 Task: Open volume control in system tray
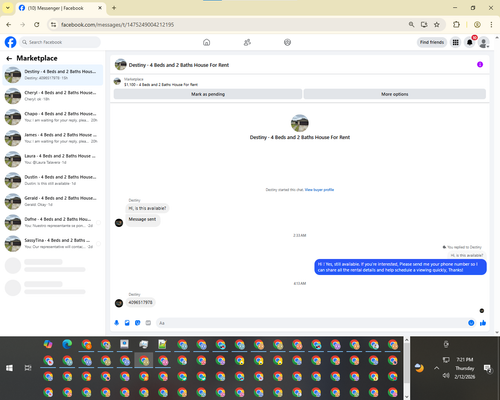coord(446,376)
